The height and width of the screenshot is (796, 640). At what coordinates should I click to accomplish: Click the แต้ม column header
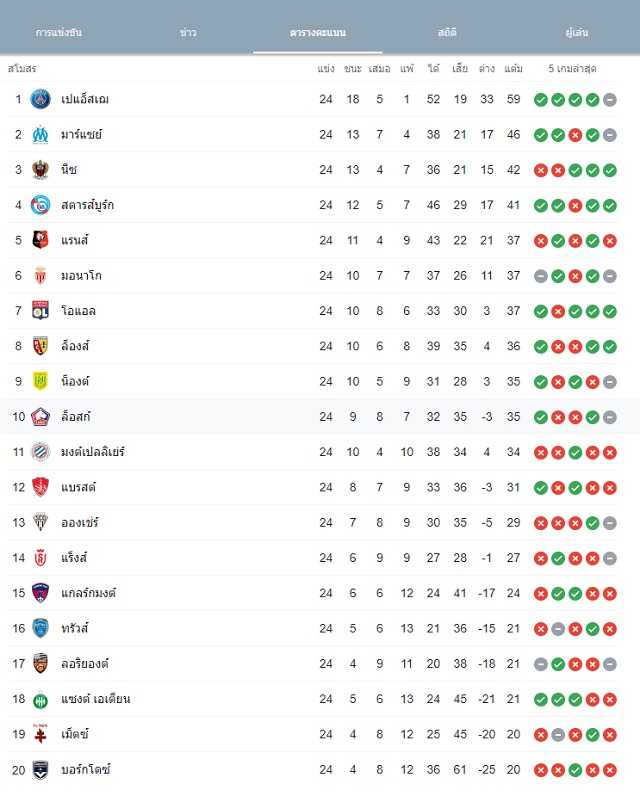(x=514, y=69)
